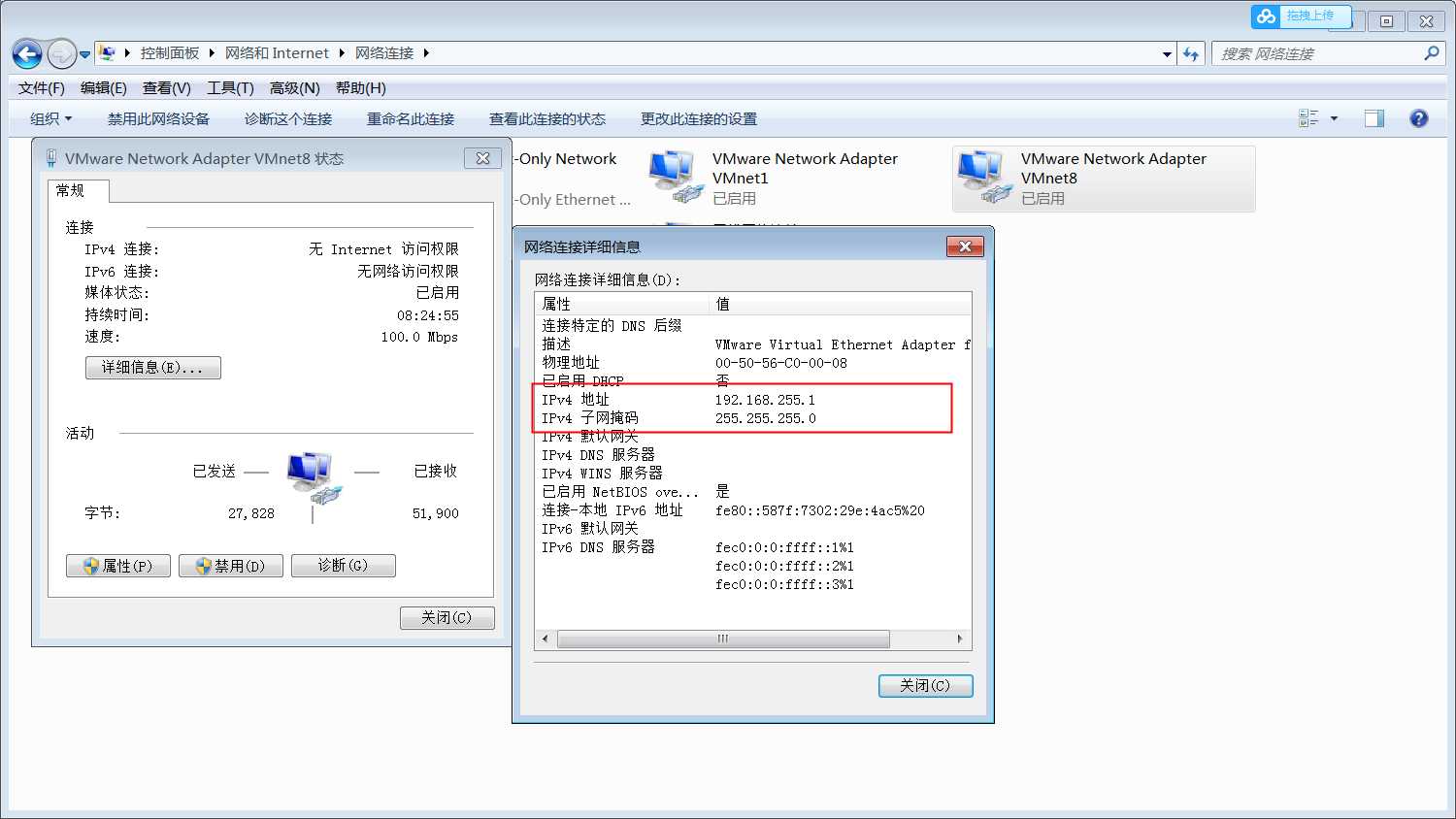Screen dimensions: 1456x819
Task: Click the 属性 column header
Action: coord(622,304)
